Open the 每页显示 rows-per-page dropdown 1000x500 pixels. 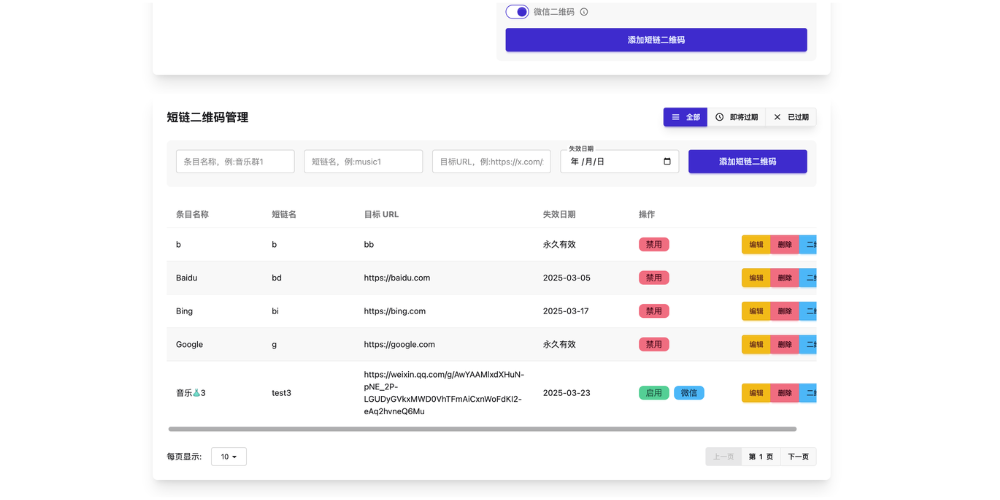[229, 457]
